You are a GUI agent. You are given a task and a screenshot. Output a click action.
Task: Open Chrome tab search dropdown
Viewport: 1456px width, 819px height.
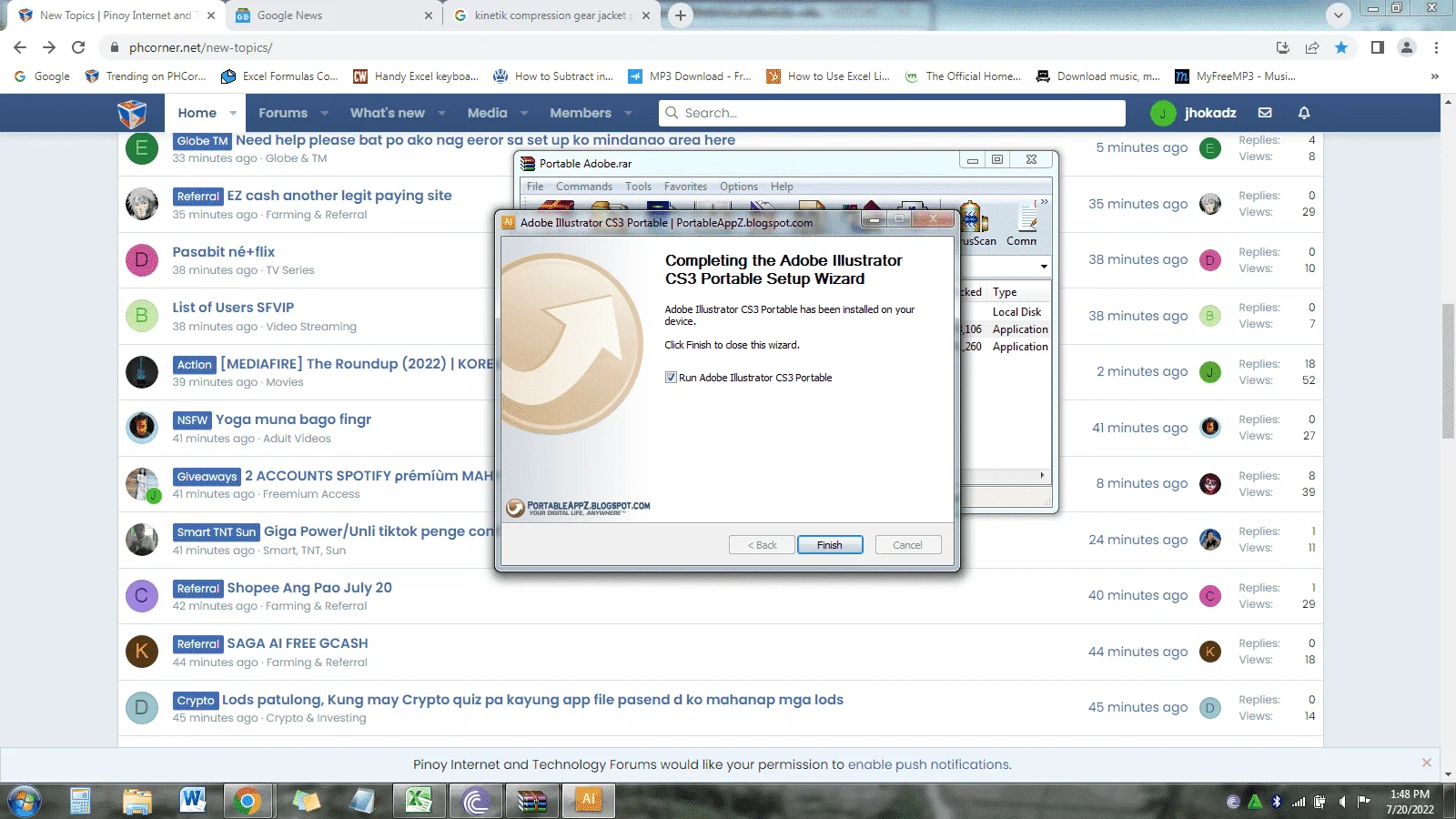[1338, 15]
